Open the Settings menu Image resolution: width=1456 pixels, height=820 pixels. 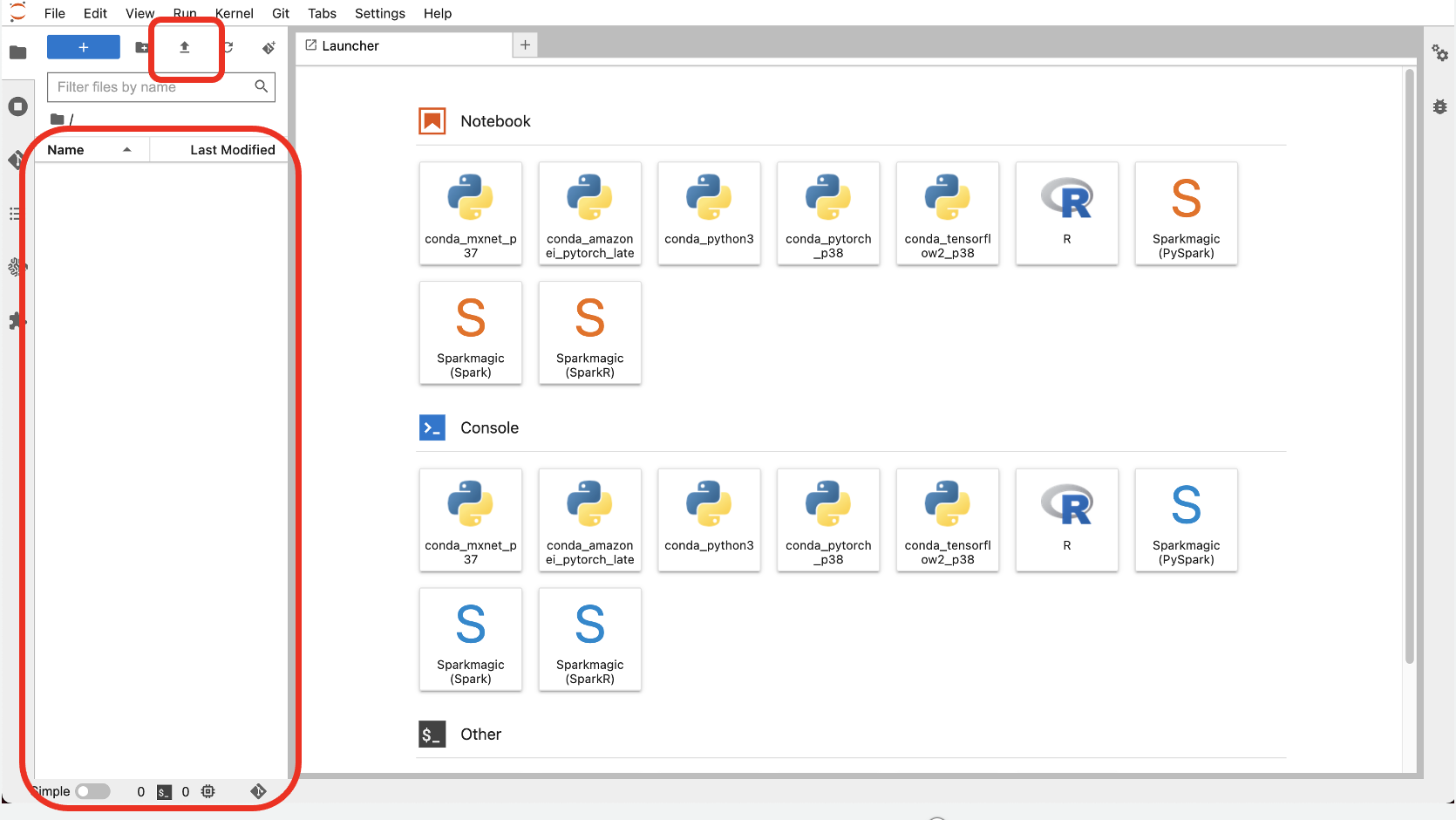tap(380, 13)
